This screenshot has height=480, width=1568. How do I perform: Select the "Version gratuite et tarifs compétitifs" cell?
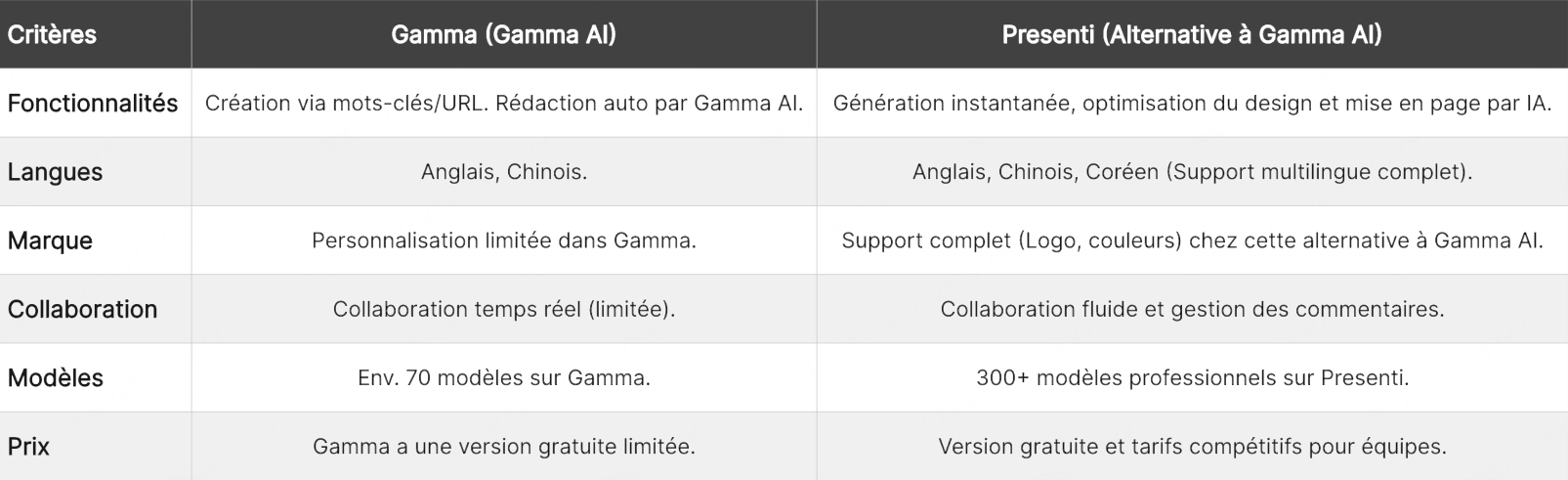(1192, 447)
